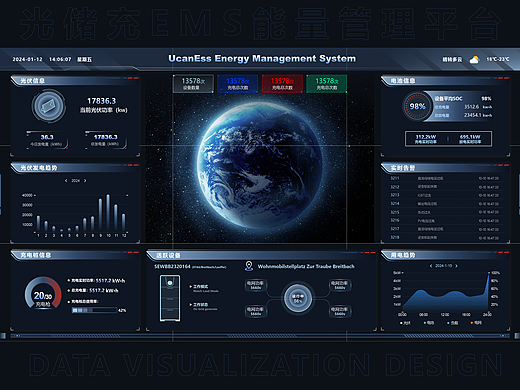Click the 20/30 charging gun gauge

point(43,294)
